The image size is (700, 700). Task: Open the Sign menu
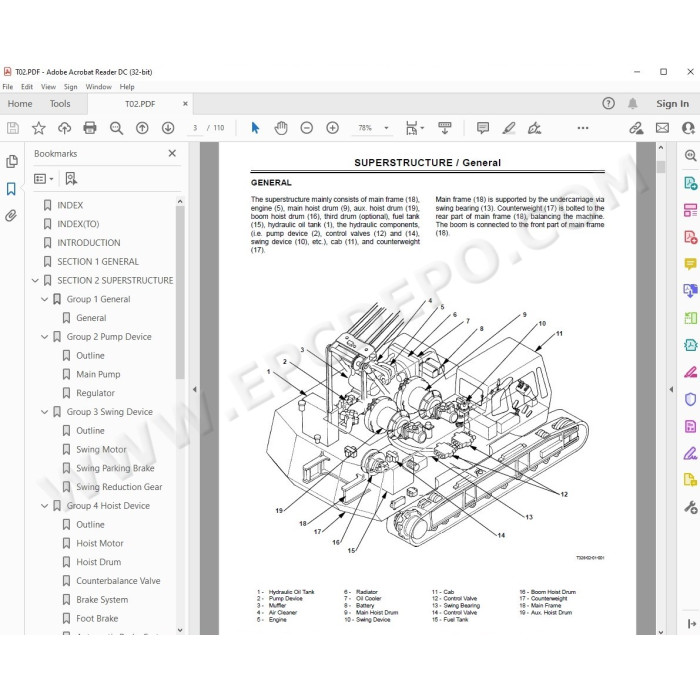[x=71, y=87]
